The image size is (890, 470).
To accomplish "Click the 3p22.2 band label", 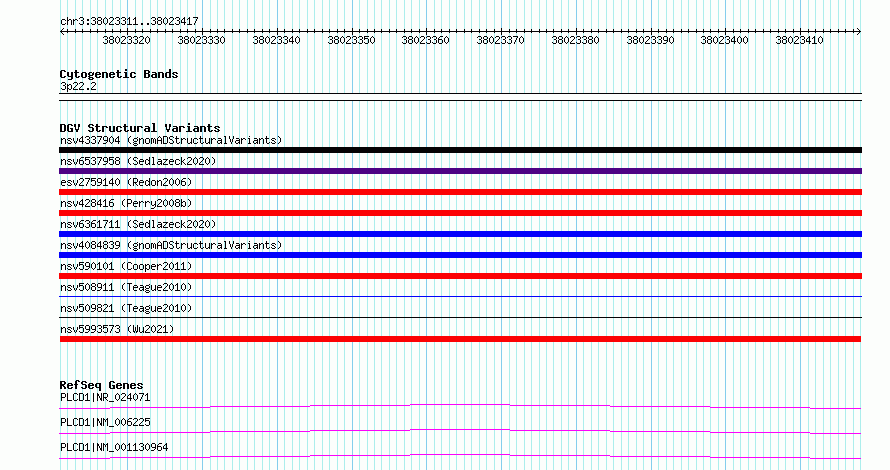I will (78, 86).
